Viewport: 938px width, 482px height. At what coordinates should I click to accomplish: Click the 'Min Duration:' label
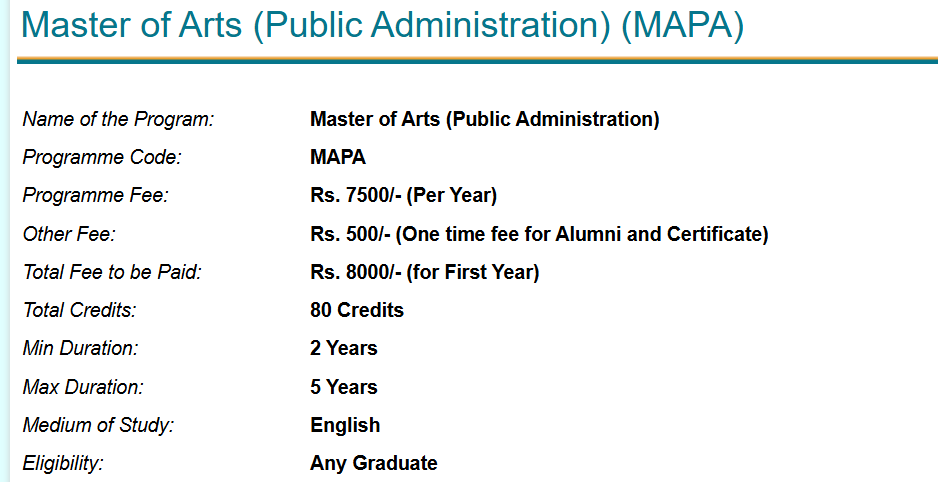(x=80, y=349)
